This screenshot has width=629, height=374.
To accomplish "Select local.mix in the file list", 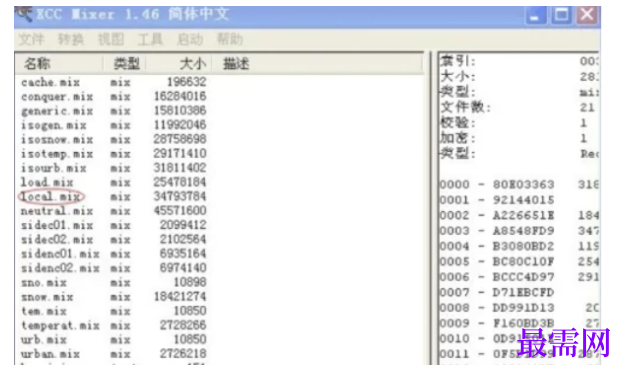I will point(50,197).
